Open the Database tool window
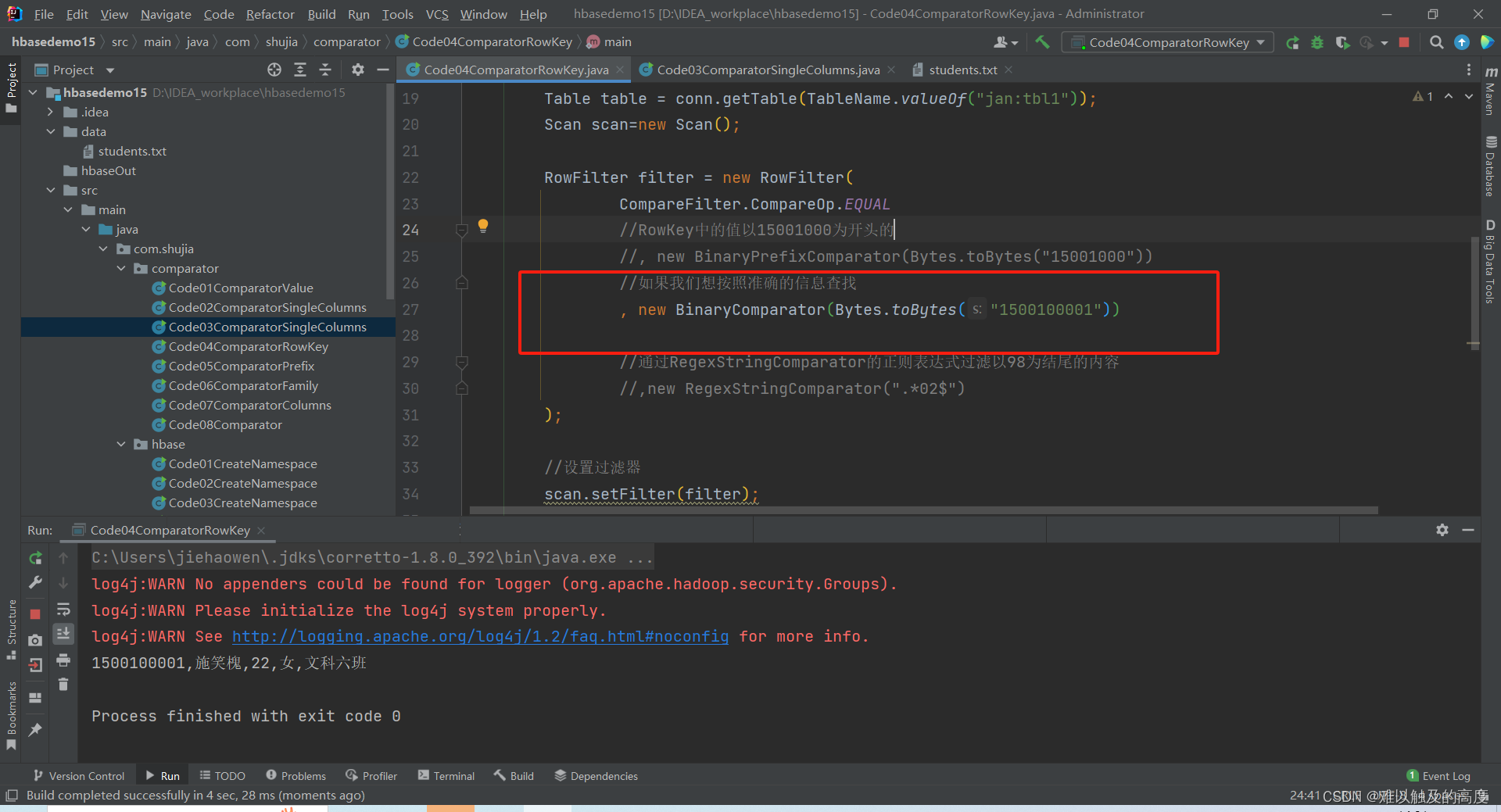Viewport: 1501px width, 812px height. coord(1491,166)
